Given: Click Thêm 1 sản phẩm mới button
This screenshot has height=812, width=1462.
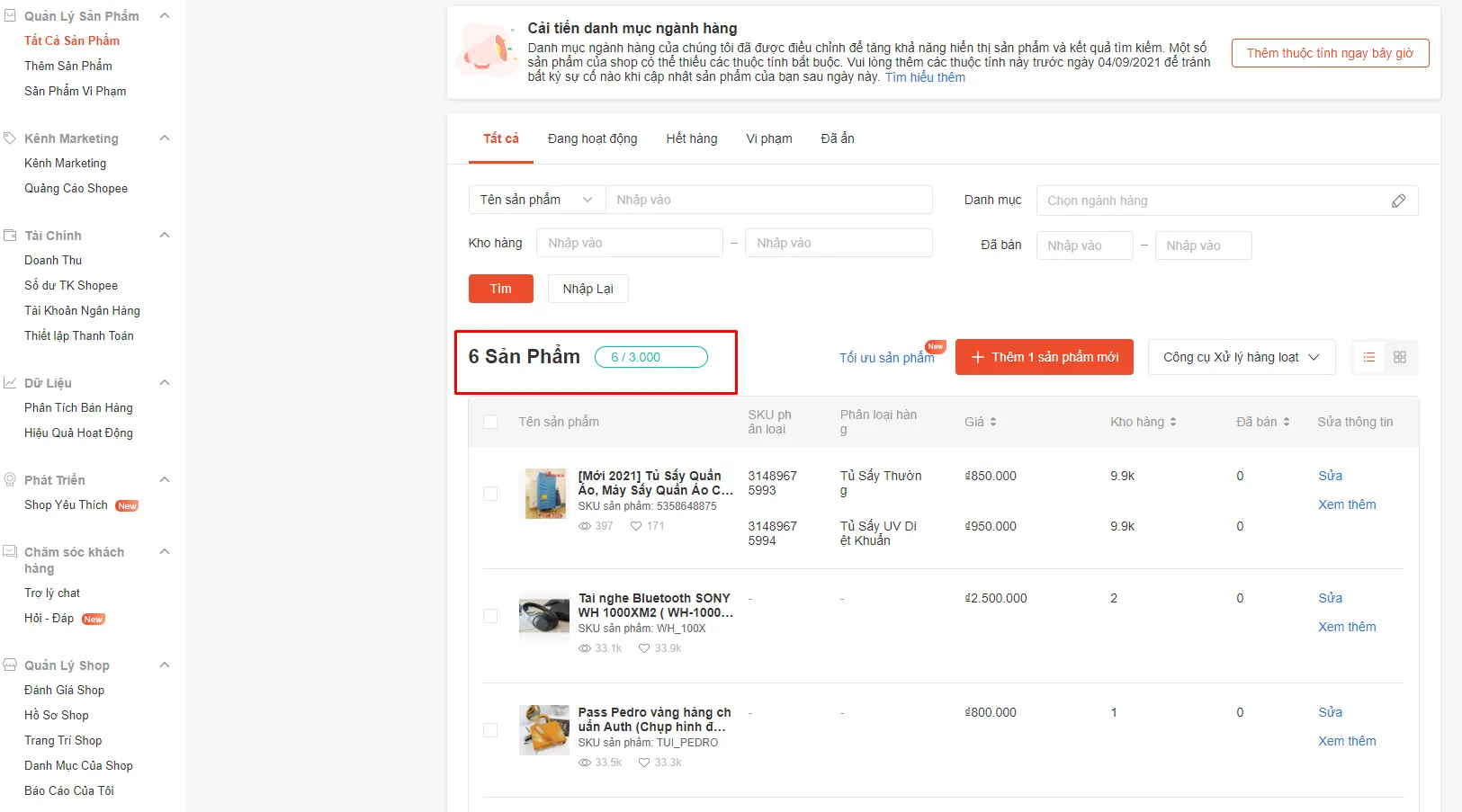Looking at the screenshot, I should [x=1045, y=357].
